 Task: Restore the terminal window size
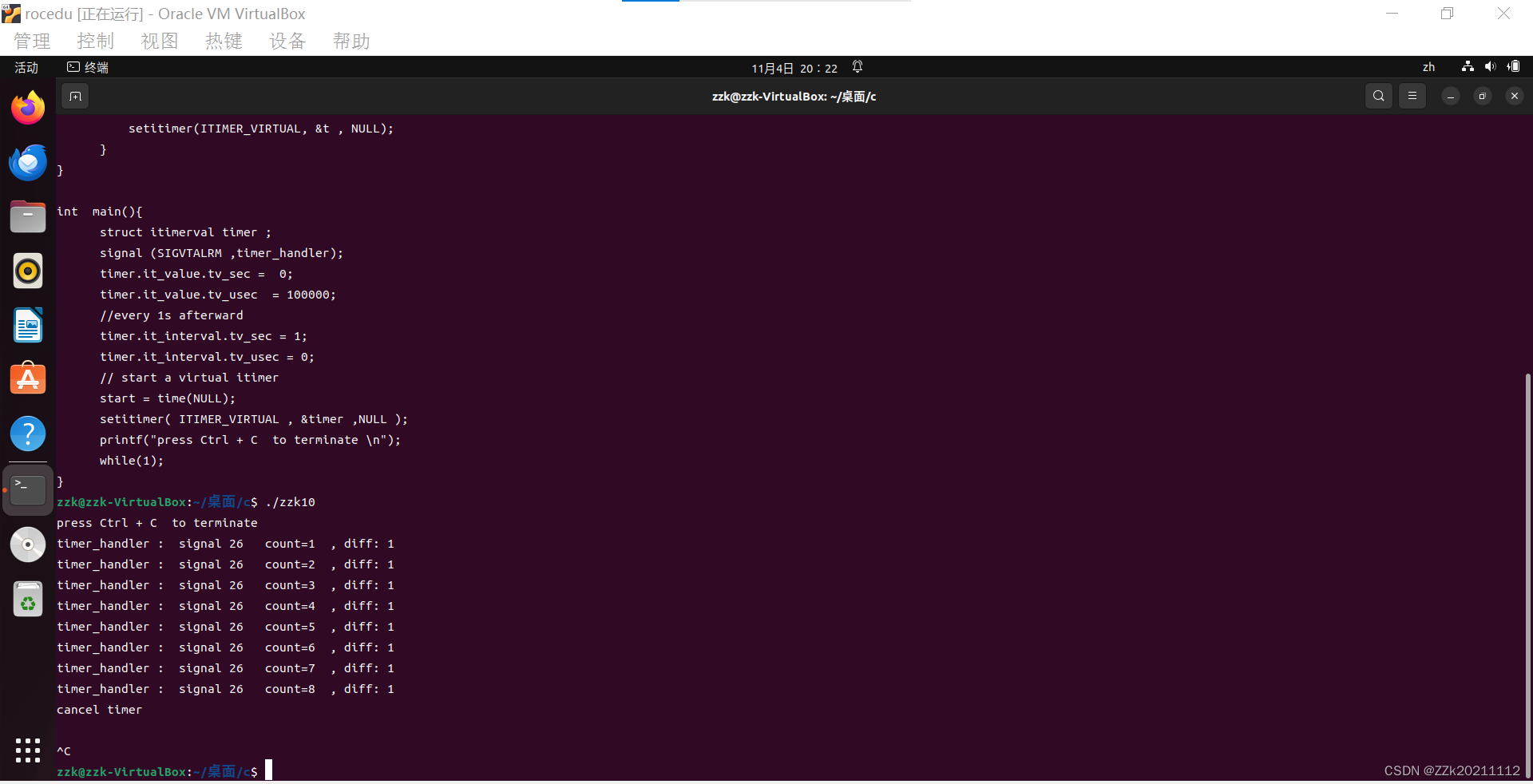[1483, 96]
